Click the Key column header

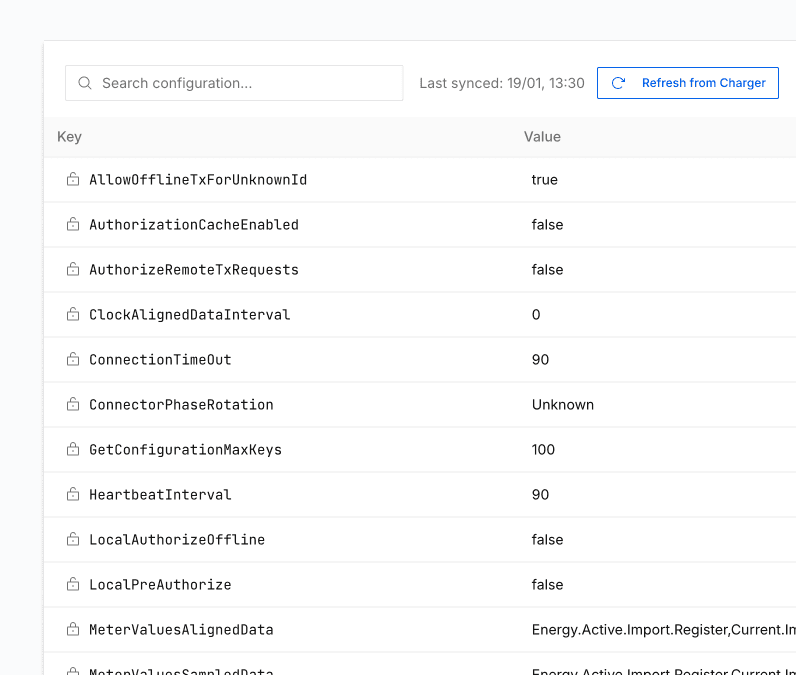pyautogui.click(x=70, y=137)
